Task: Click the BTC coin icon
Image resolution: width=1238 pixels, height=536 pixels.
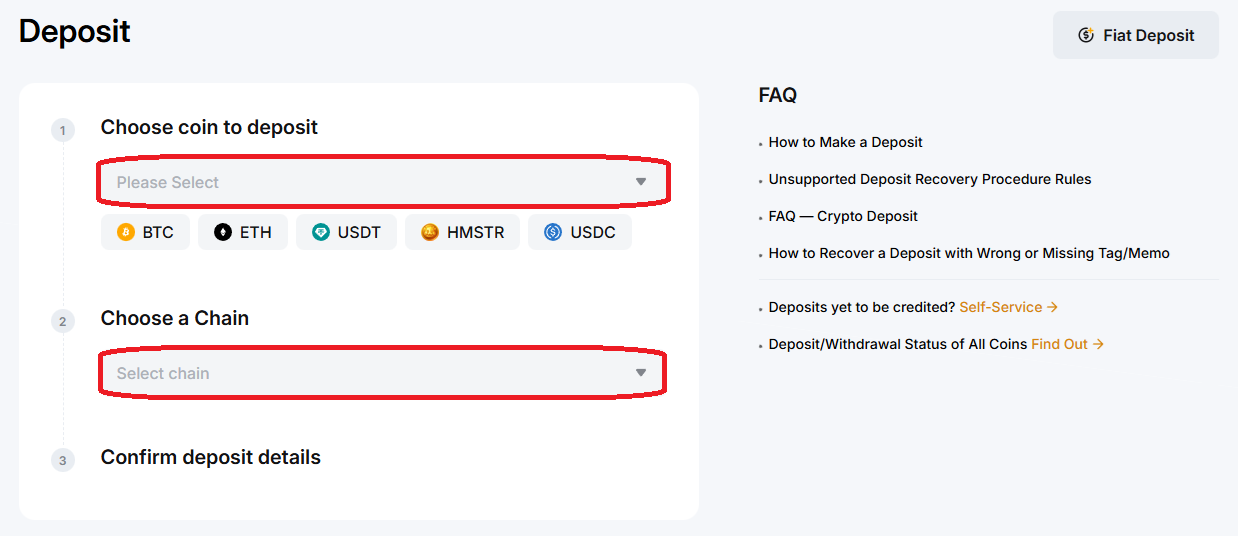Action: [x=126, y=232]
